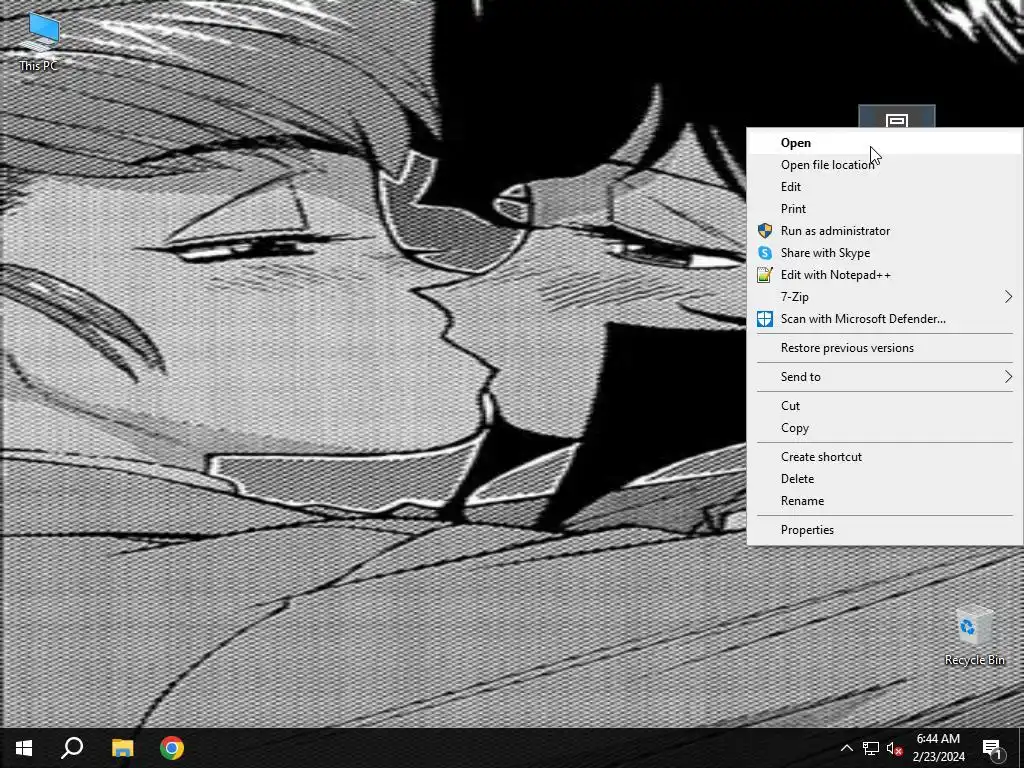Choose Copy from the context menu
This screenshot has height=768, width=1024.
(x=885, y=428)
